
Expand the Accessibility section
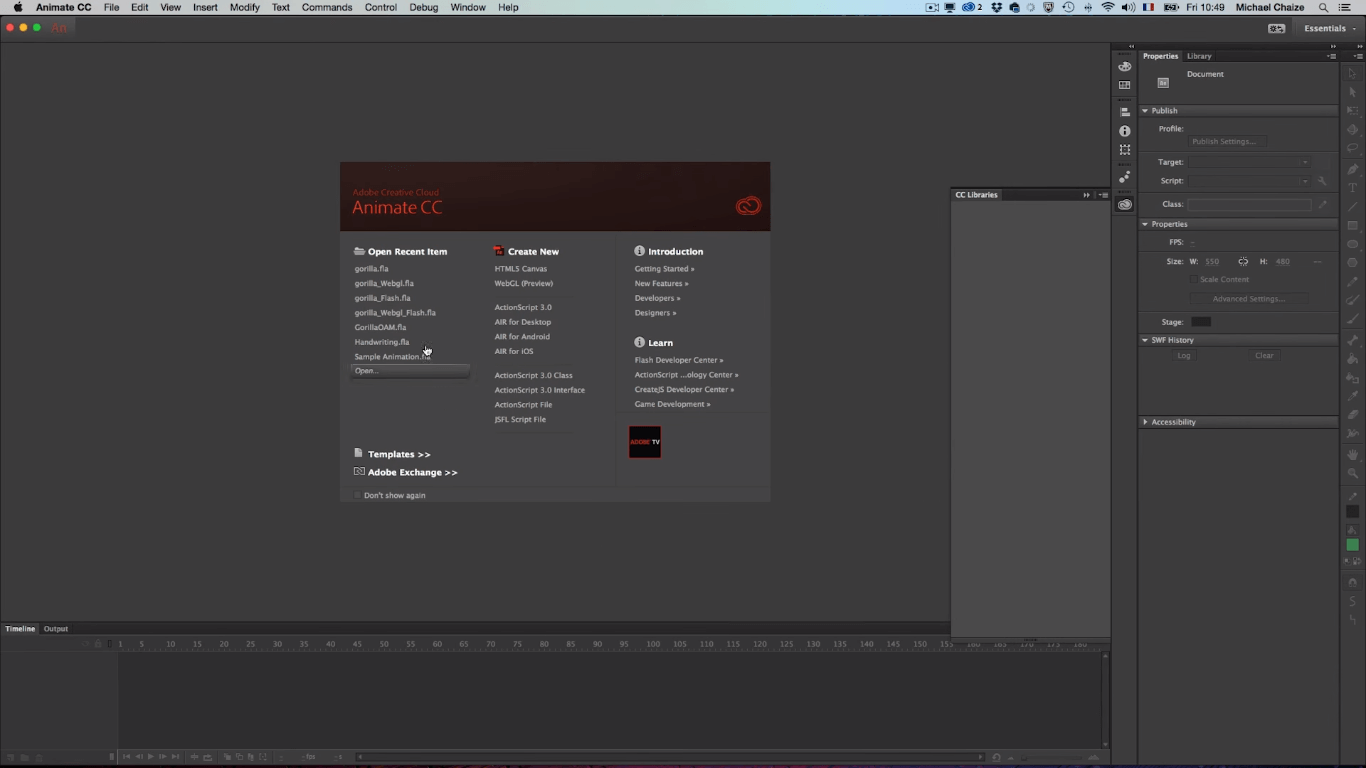click(x=1146, y=422)
